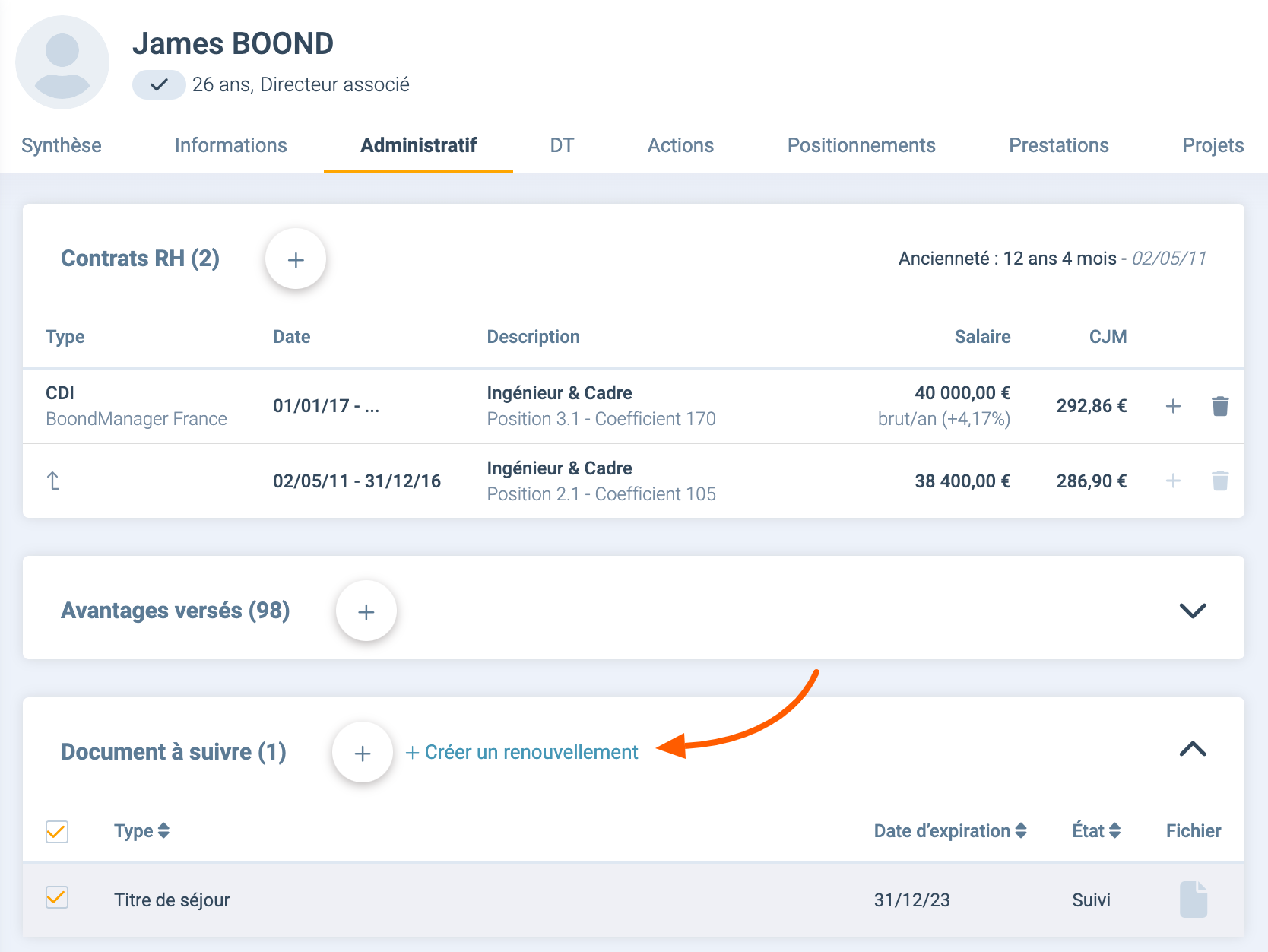The height and width of the screenshot is (952, 1268).
Task: Collapse the Document à suivre section
Action: (x=1193, y=749)
